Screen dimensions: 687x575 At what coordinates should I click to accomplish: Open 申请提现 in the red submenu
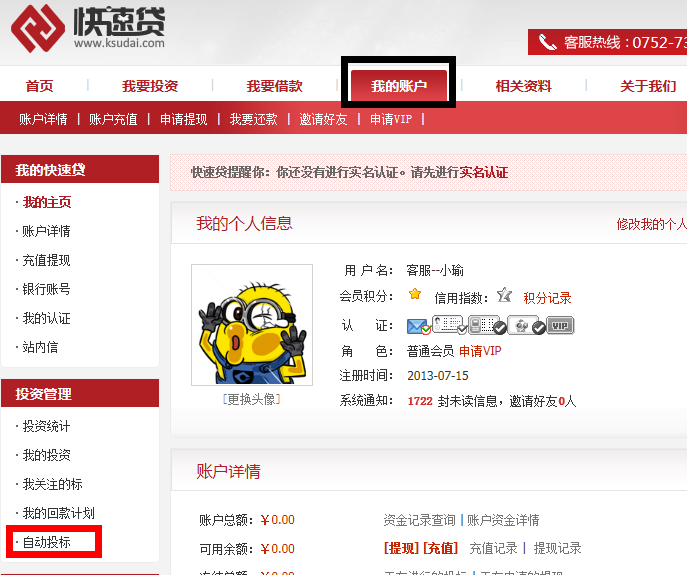184,119
